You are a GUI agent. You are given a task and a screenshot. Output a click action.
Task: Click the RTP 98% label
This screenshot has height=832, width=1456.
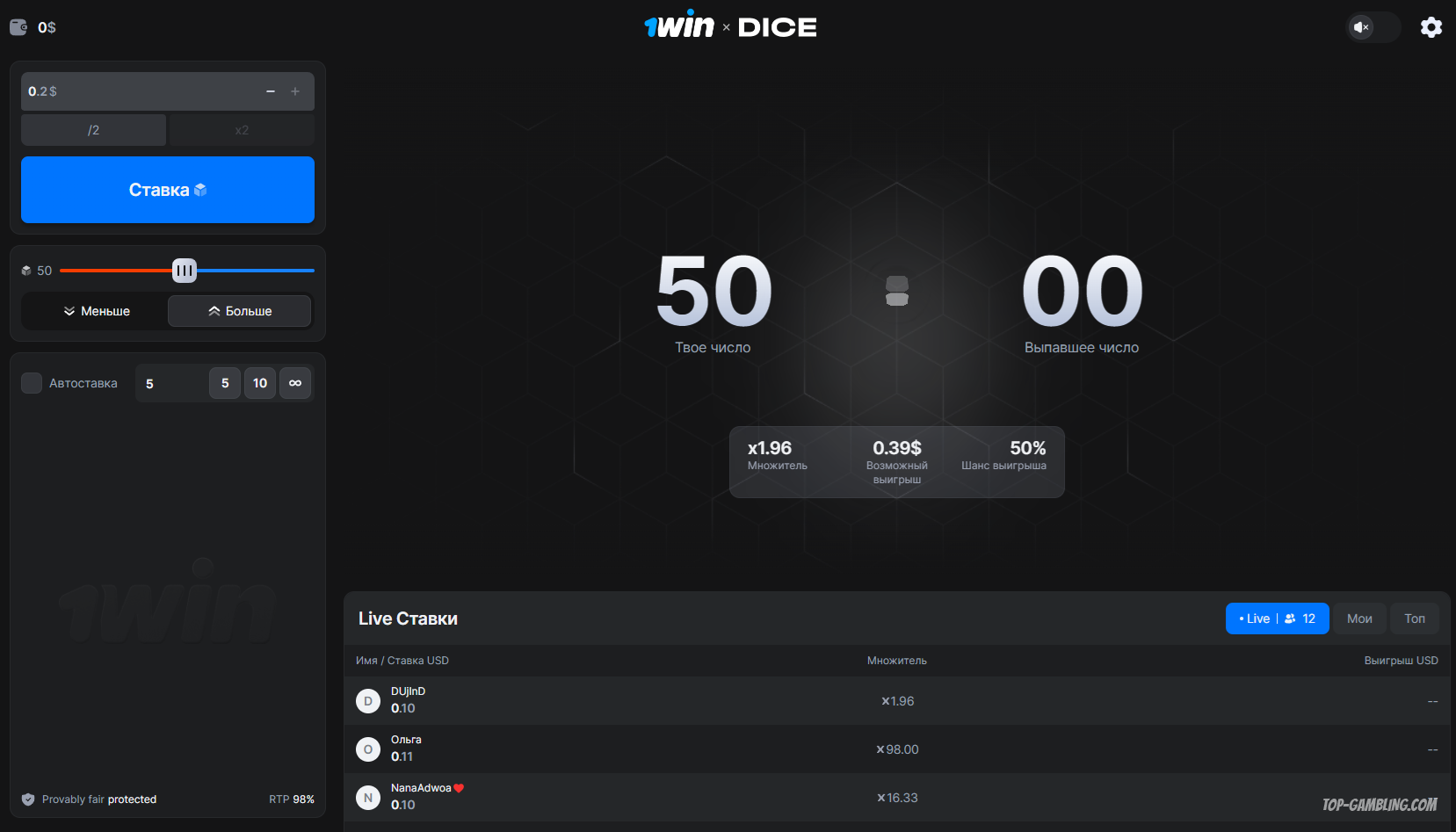click(x=292, y=799)
